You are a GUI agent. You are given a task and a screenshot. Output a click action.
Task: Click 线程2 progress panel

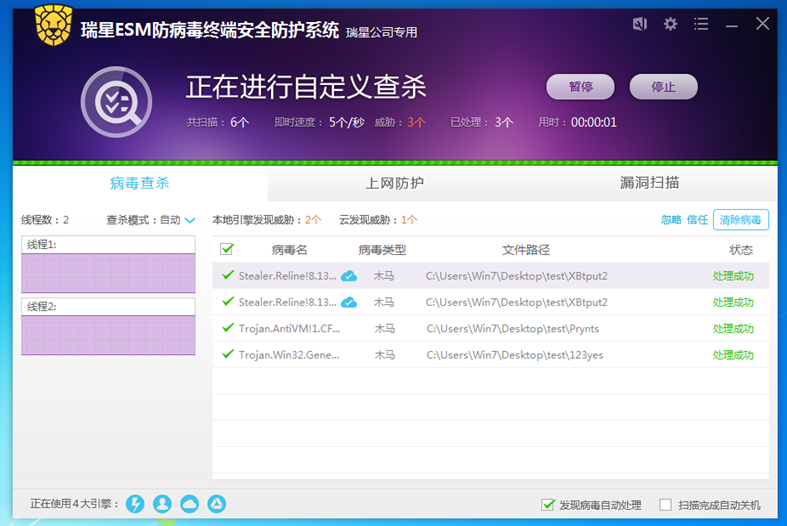click(x=108, y=326)
